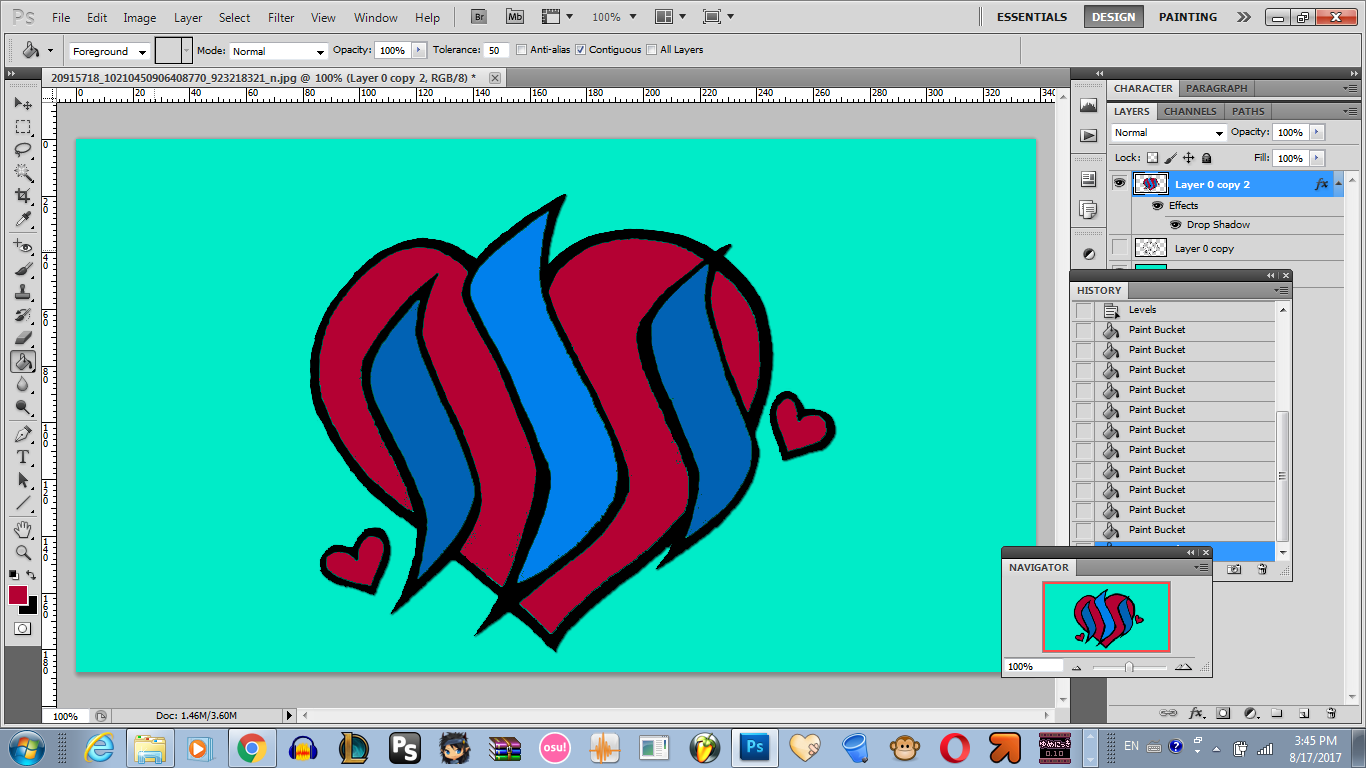Open the Mode Normal dropdown in options bar
This screenshot has height=768, width=1366.
point(279,51)
